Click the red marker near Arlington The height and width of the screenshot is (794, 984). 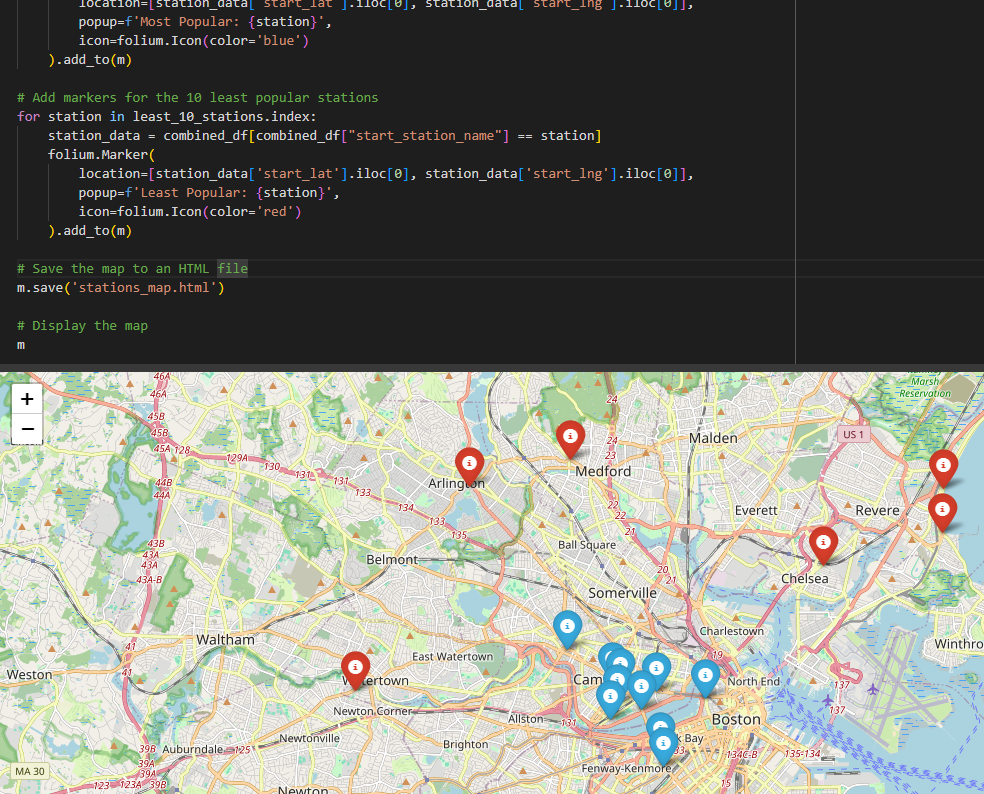pyautogui.click(x=470, y=464)
